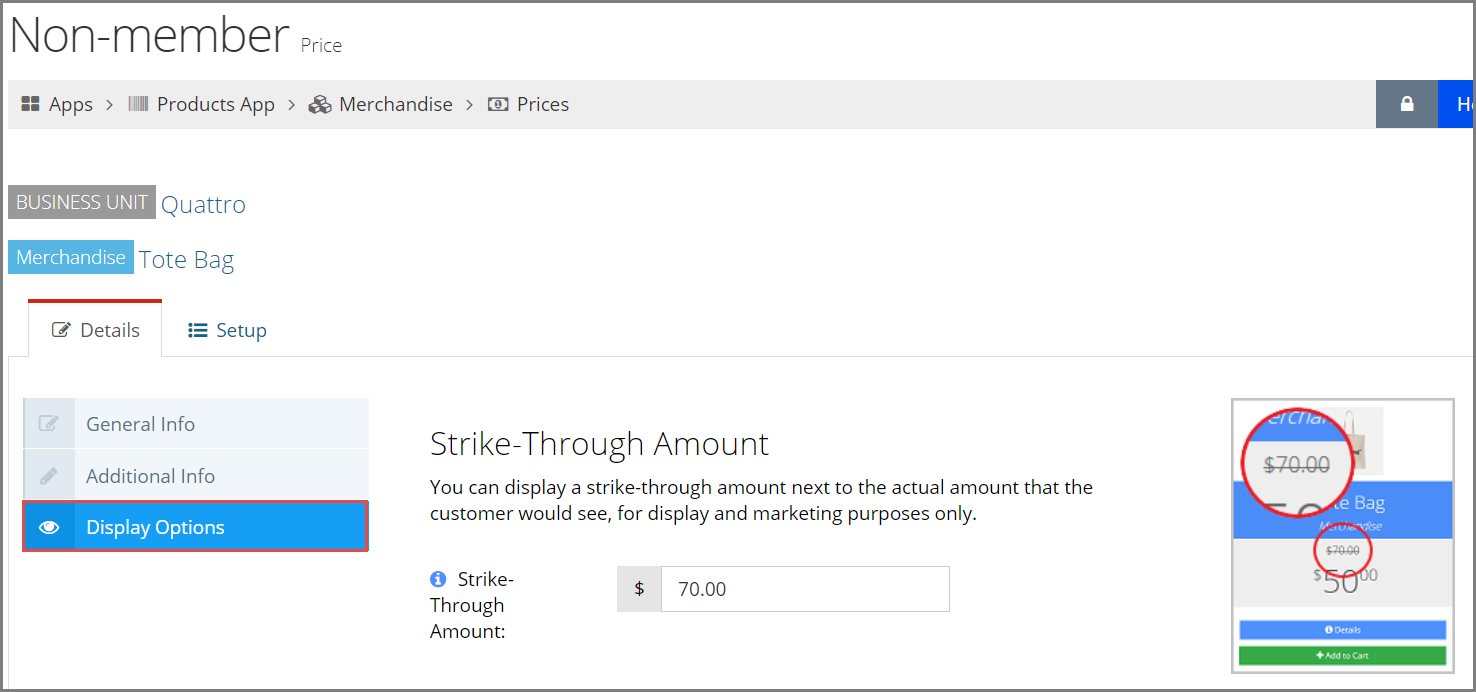This screenshot has width=1476, height=692.
Task: Click the Apps grid icon in breadcrumb
Action: [30, 104]
